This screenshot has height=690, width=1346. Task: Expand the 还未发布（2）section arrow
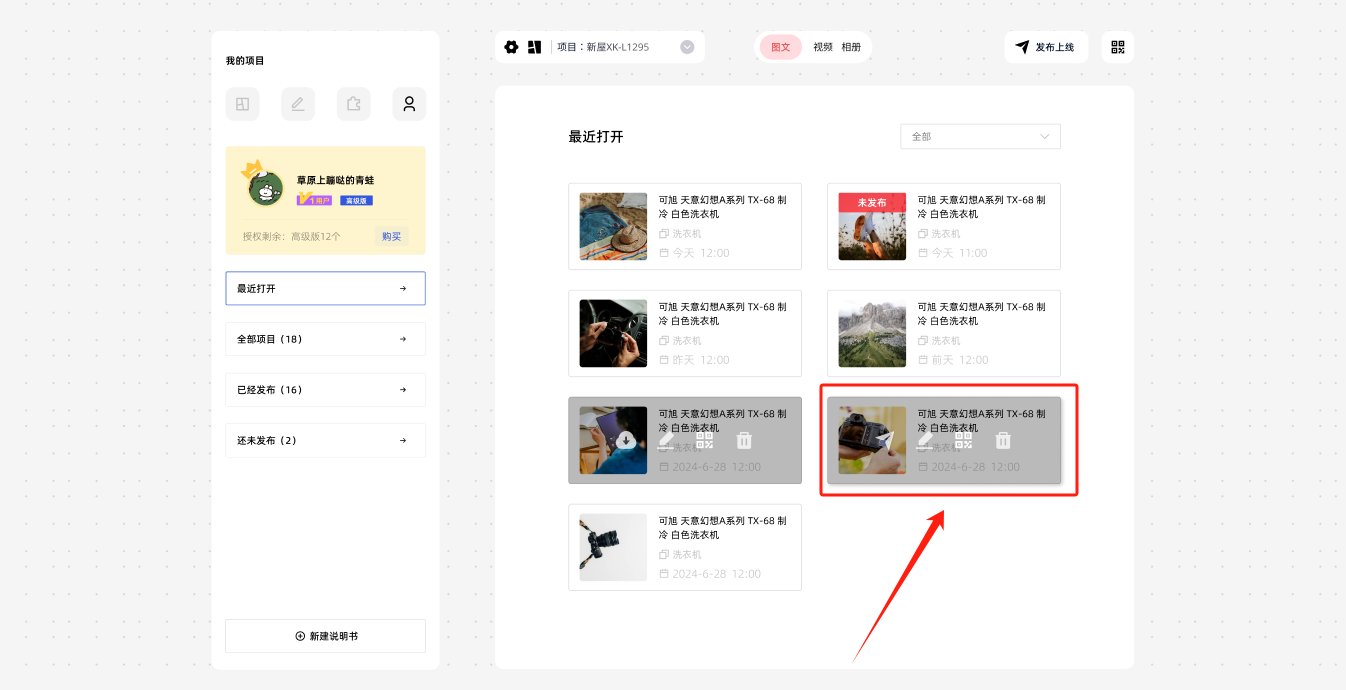[403, 440]
